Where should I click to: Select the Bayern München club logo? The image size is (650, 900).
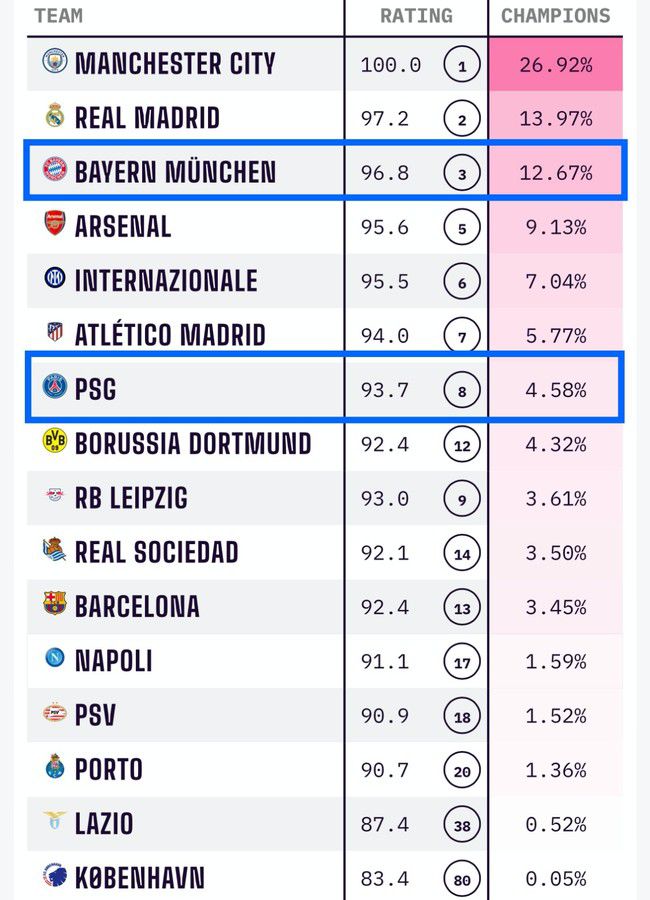click(54, 171)
